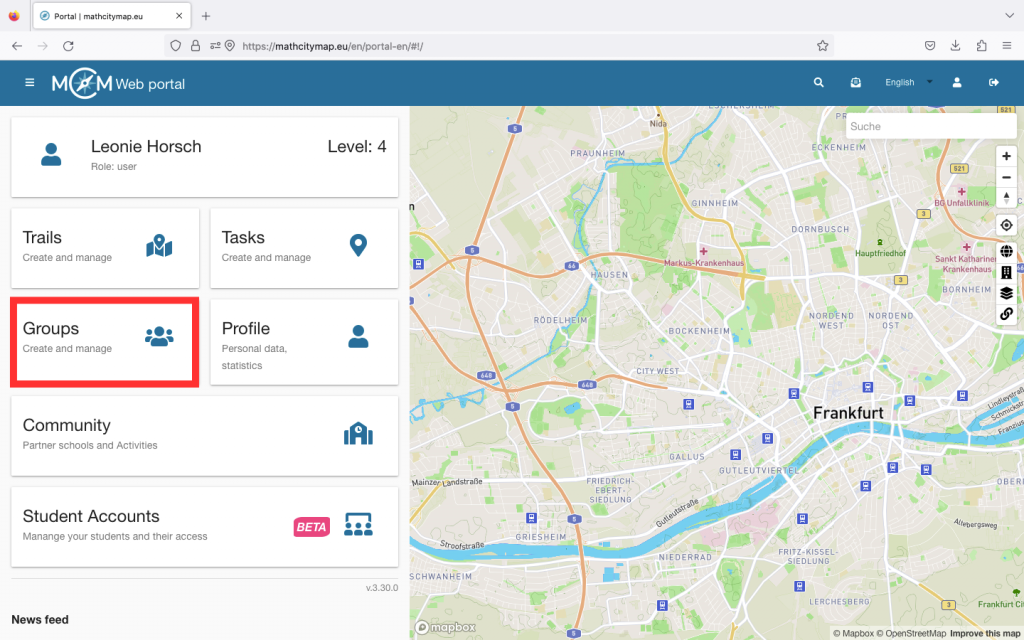
Task: Click the globe icon on map controls
Action: [1006, 251]
